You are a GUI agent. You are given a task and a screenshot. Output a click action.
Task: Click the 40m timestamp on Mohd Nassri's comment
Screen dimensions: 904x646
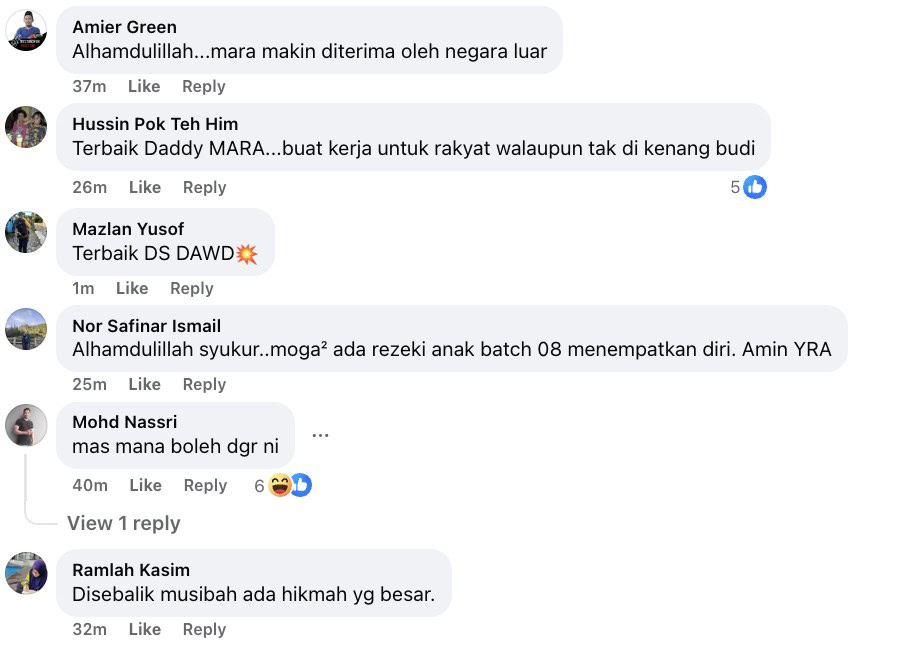click(90, 485)
